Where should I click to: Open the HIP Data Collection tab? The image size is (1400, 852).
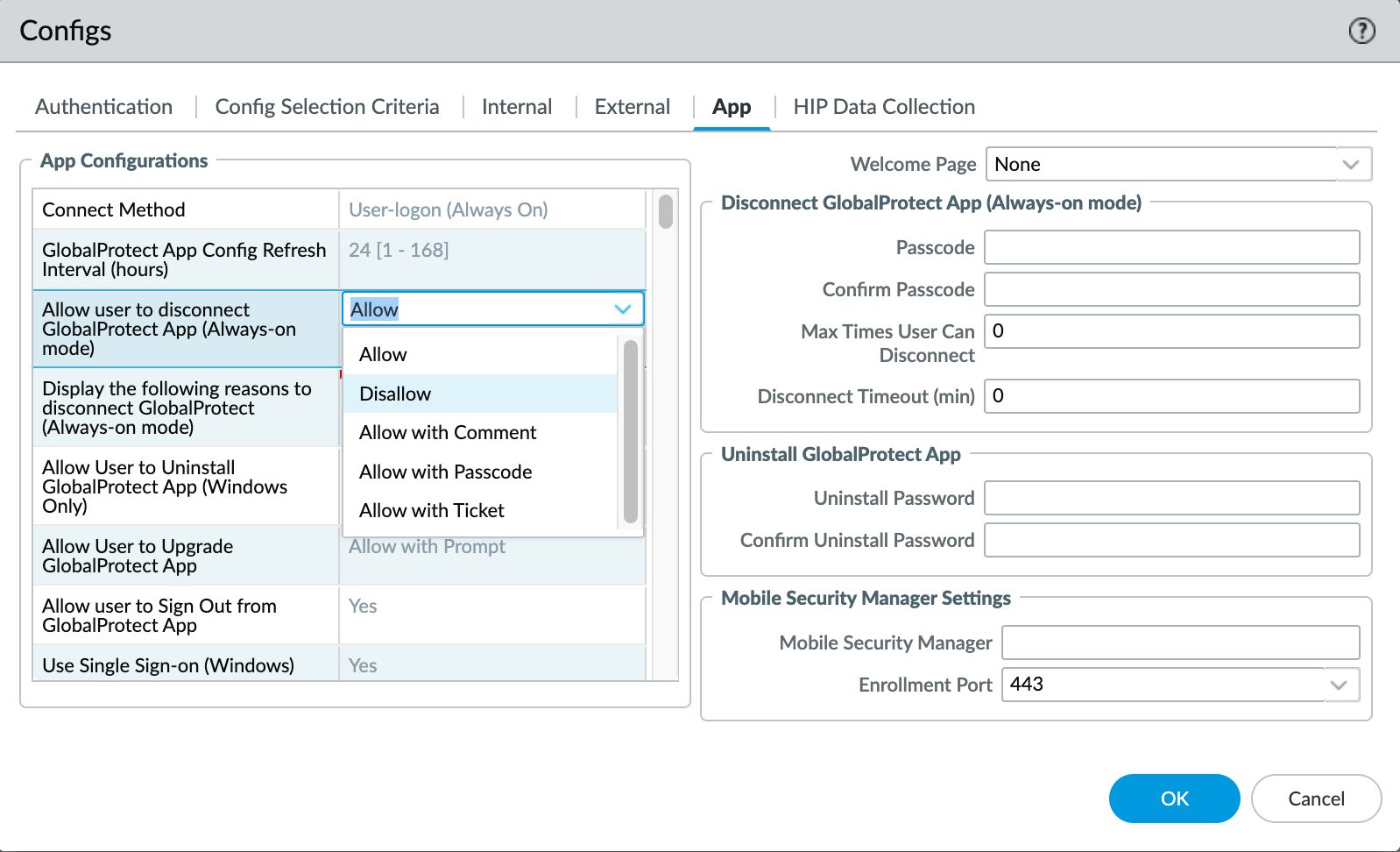pos(884,107)
